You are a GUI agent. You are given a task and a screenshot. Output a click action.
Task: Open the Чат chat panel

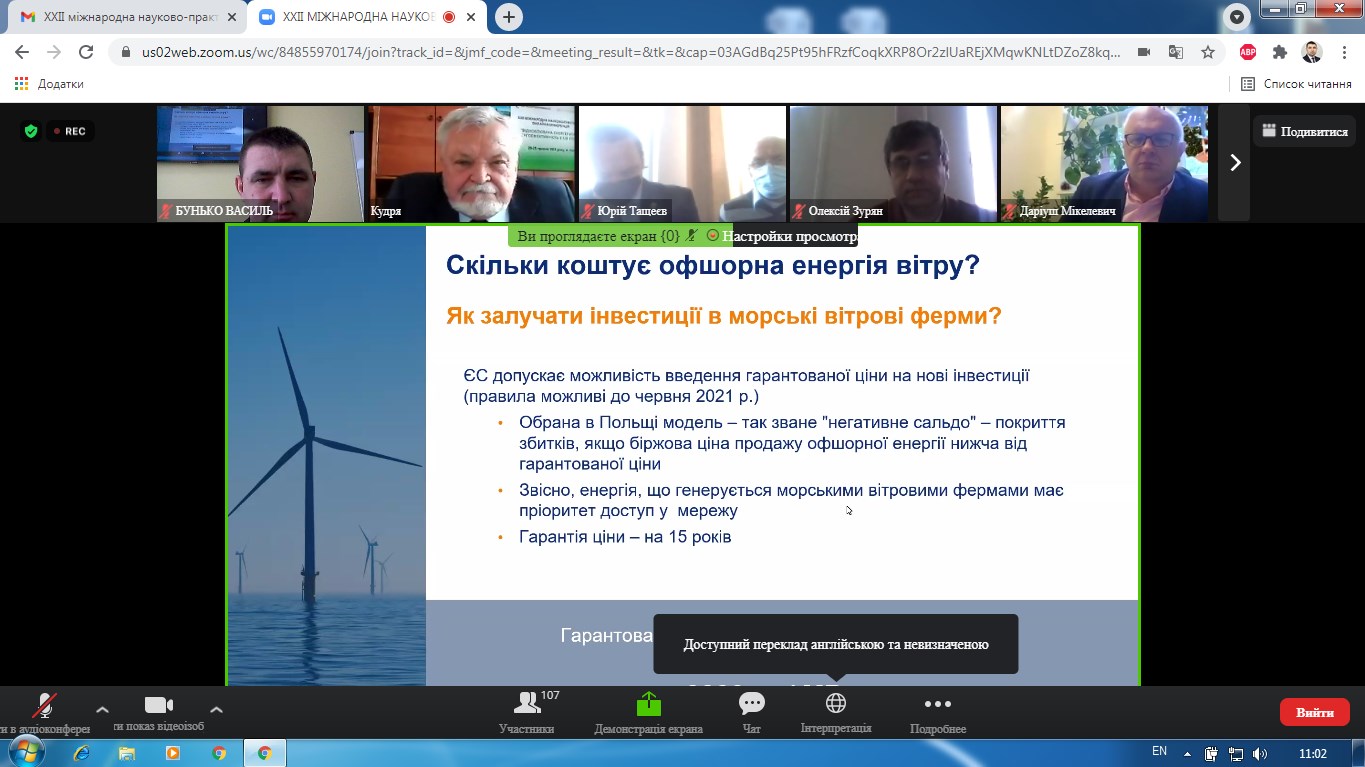tap(752, 712)
